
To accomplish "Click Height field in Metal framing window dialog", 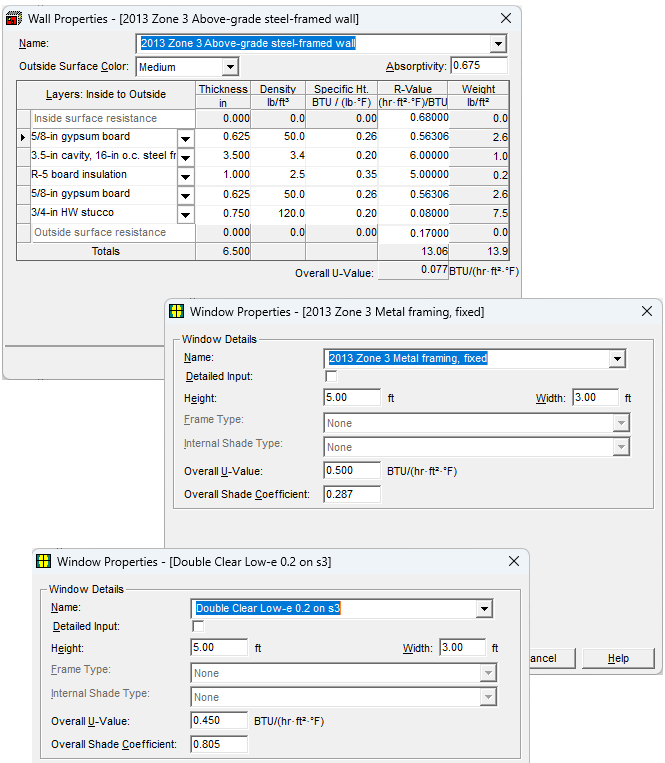I will pos(352,397).
